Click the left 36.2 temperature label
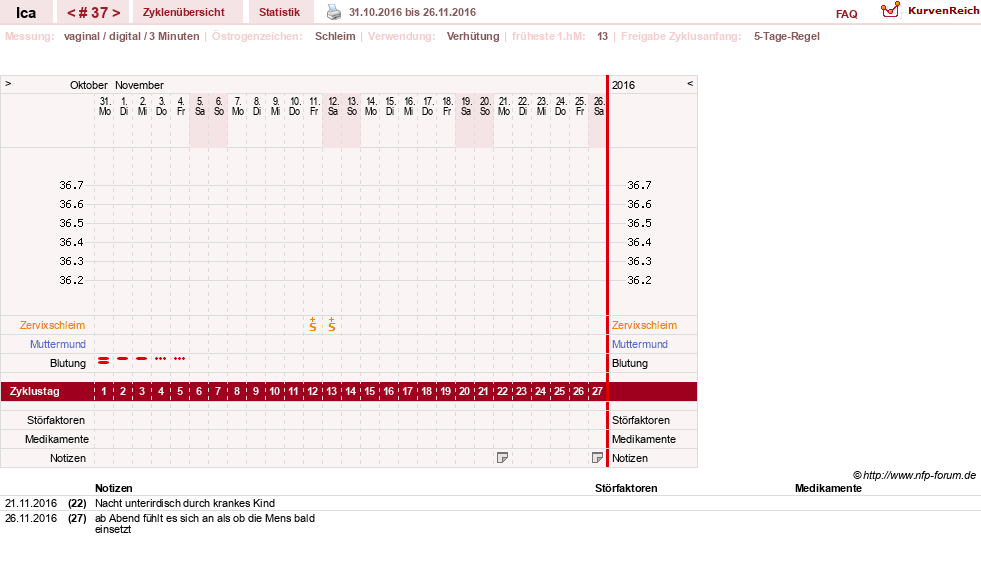 71,280
